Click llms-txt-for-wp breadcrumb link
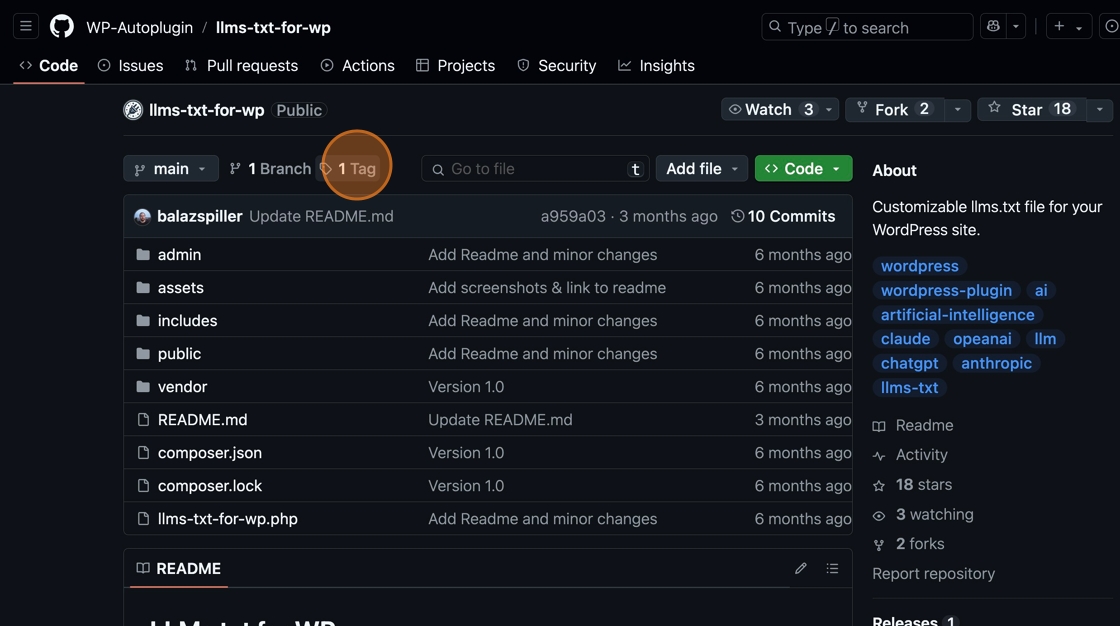Screen dimensions: 1120x626 [x=273, y=27]
